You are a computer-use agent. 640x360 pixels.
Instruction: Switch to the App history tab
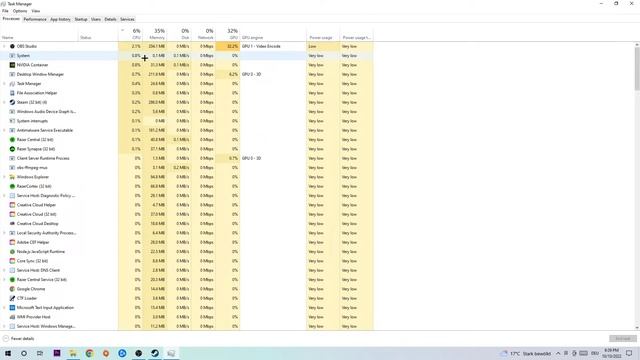(60, 19)
